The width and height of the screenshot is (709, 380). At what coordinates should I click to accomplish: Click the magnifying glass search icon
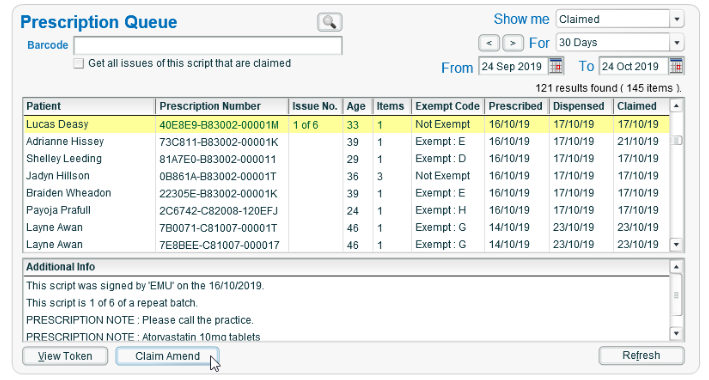tap(330, 22)
